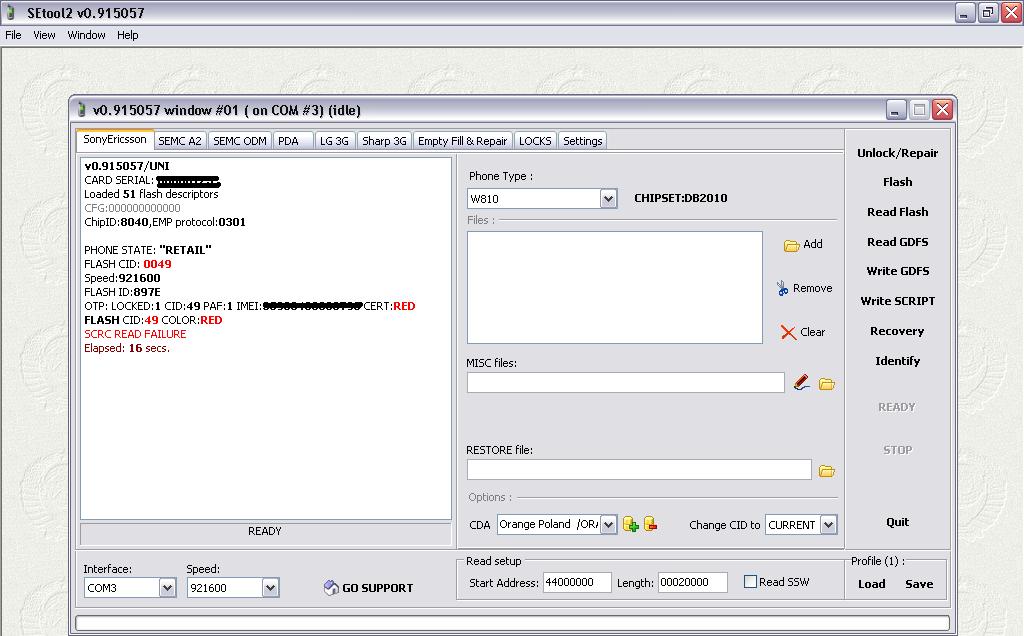
Task: Expand the Speed 921600 dropdown
Action: click(x=270, y=588)
